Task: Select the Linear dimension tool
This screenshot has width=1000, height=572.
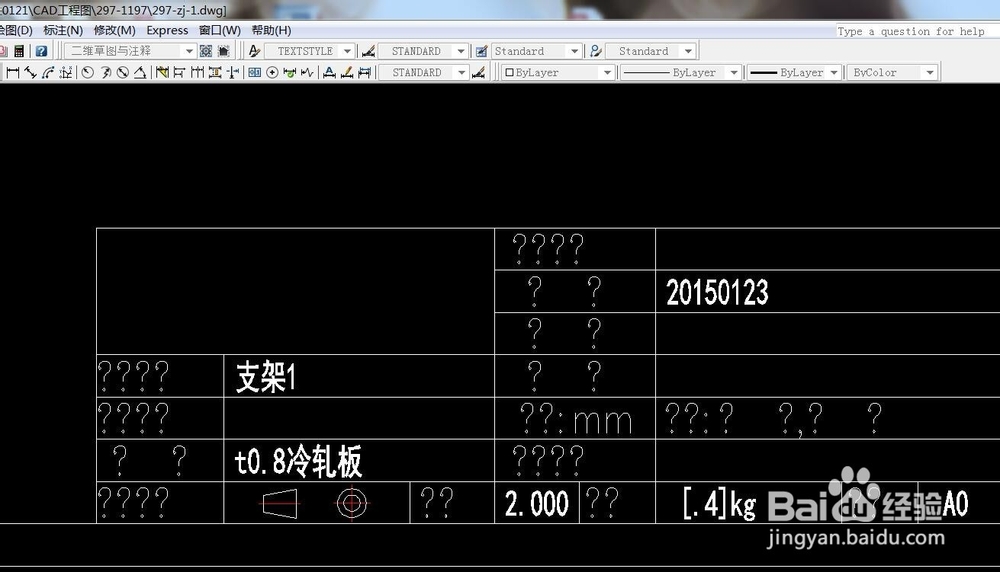Action: [13, 73]
